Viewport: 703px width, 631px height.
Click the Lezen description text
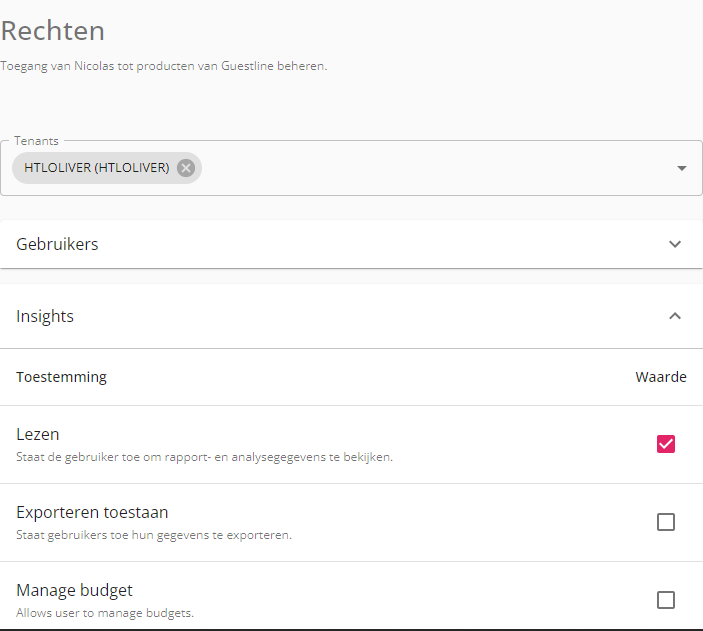[x=204, y=457]
